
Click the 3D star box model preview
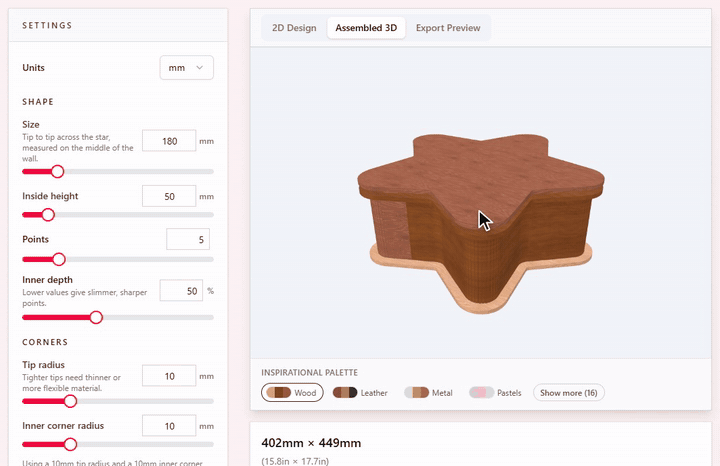coord(481,223)
